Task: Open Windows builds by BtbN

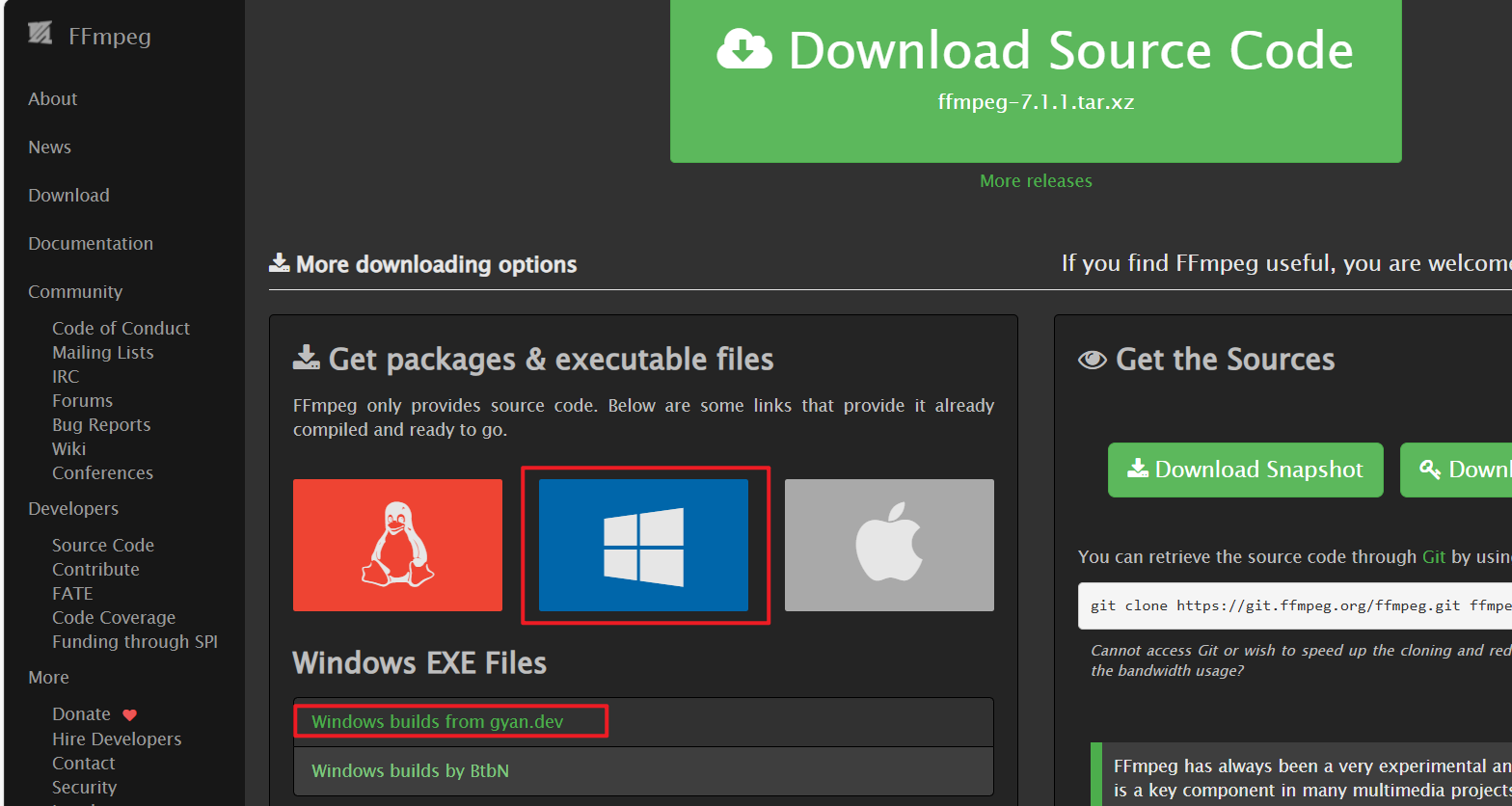Action: pyautogui.click(x=410, y=771)
